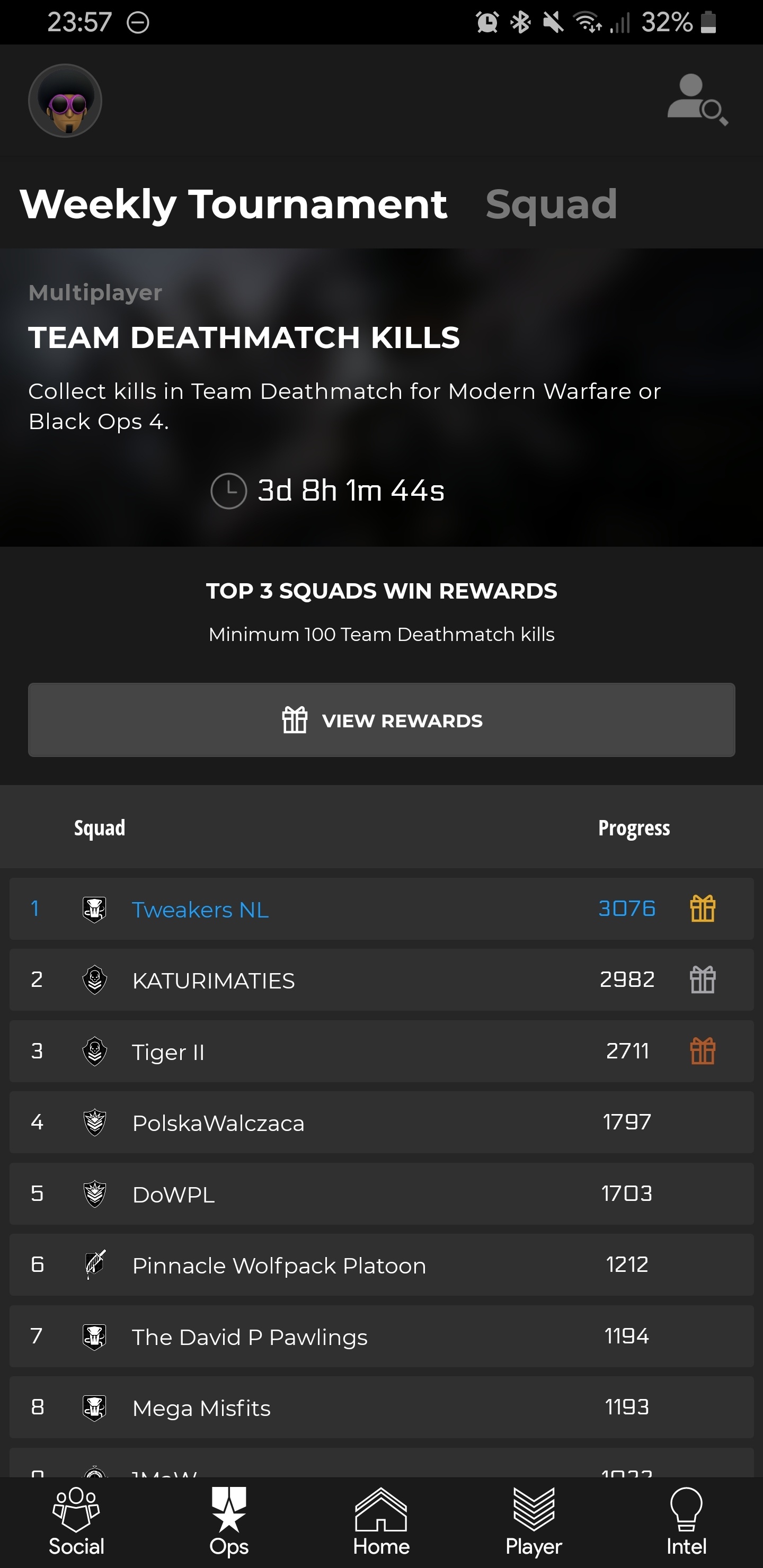Select the Weekly Tournament tab
The height and width of the screenshot is (1568, 763).
tap(234, 204)
